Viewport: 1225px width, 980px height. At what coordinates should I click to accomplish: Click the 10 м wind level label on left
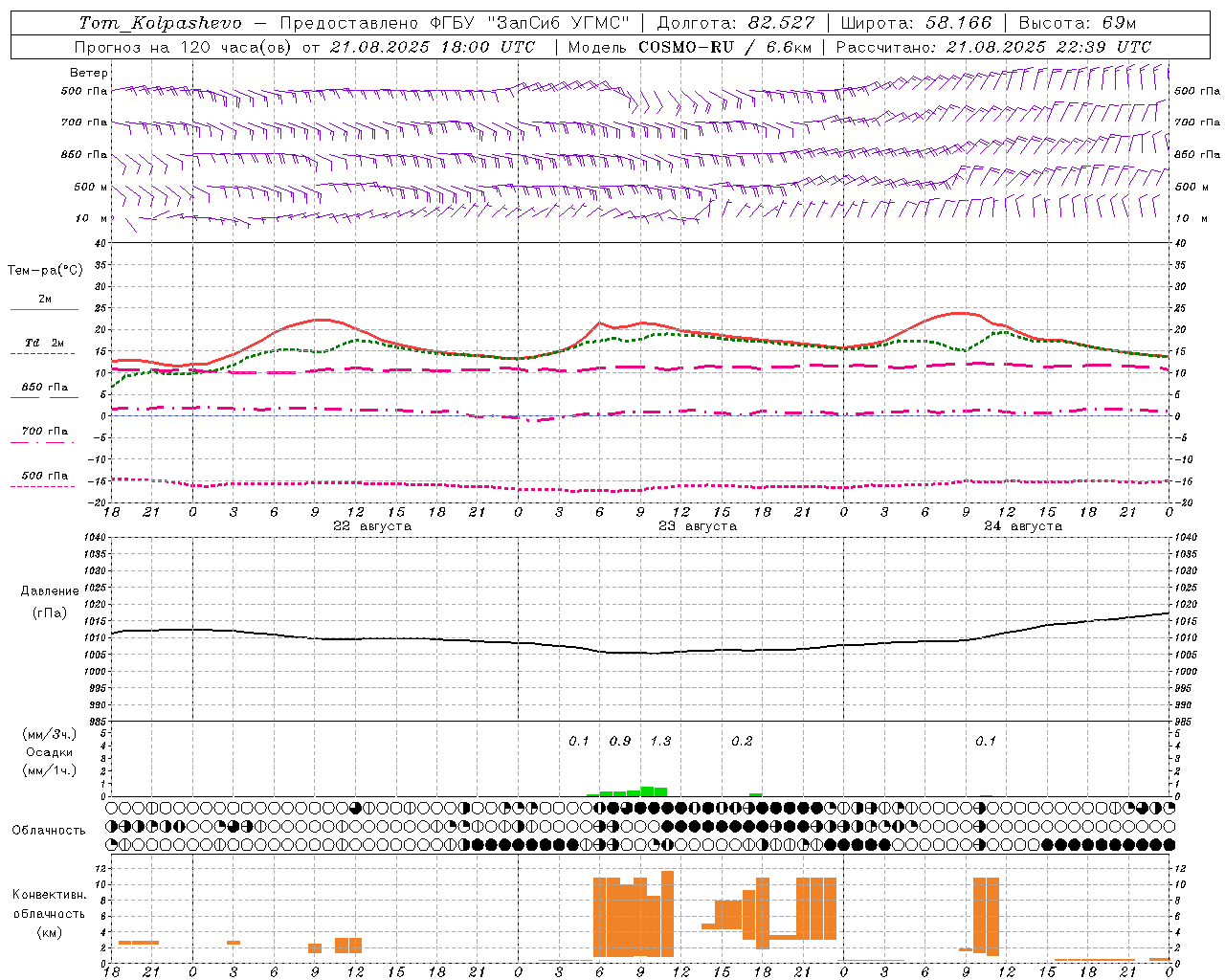click(92, 218)
